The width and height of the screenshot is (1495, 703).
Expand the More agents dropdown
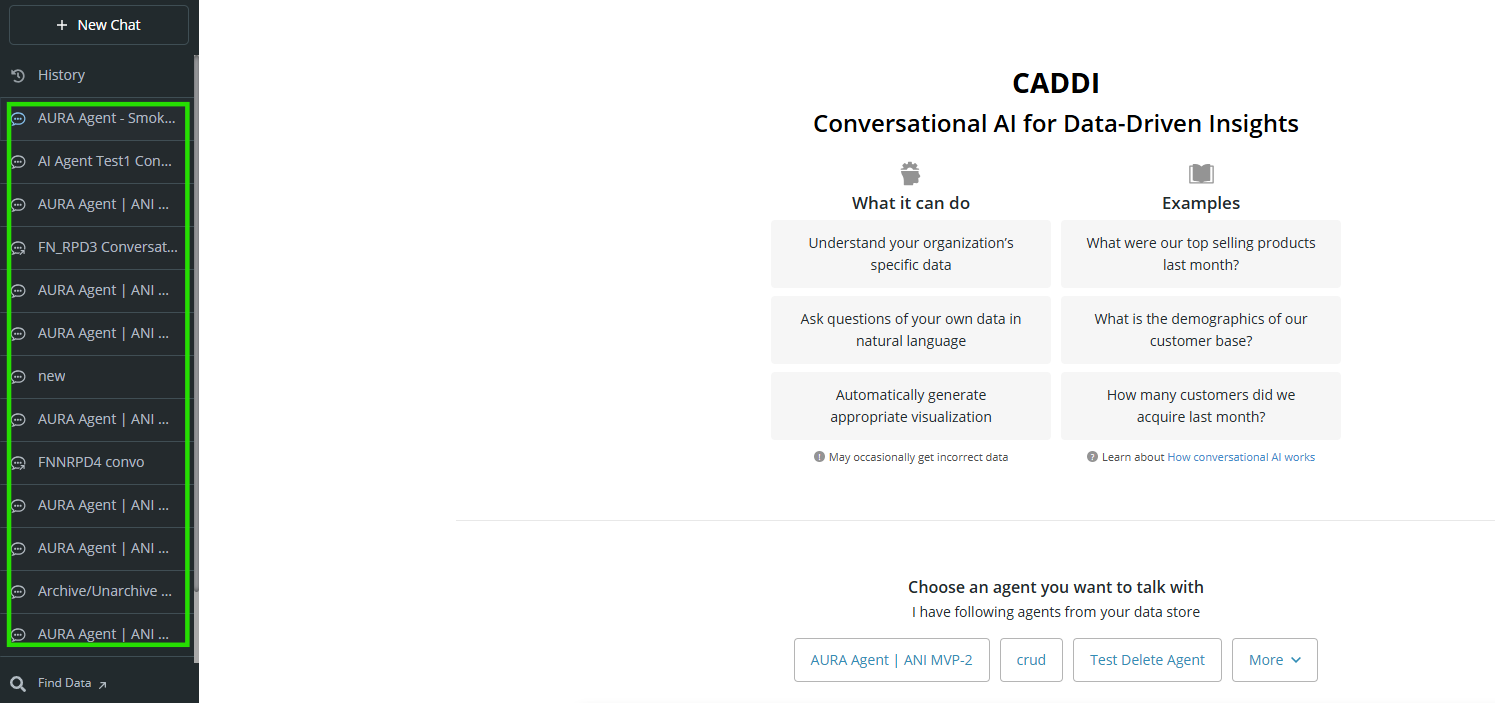pyautogui.click(x=1275, y=660)
